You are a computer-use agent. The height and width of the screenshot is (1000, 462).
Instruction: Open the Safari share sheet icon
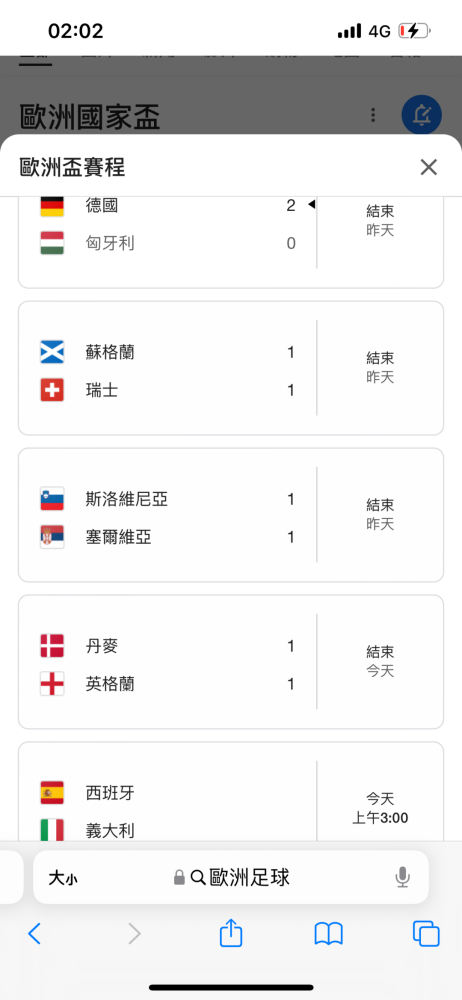(x=231, y=933)
